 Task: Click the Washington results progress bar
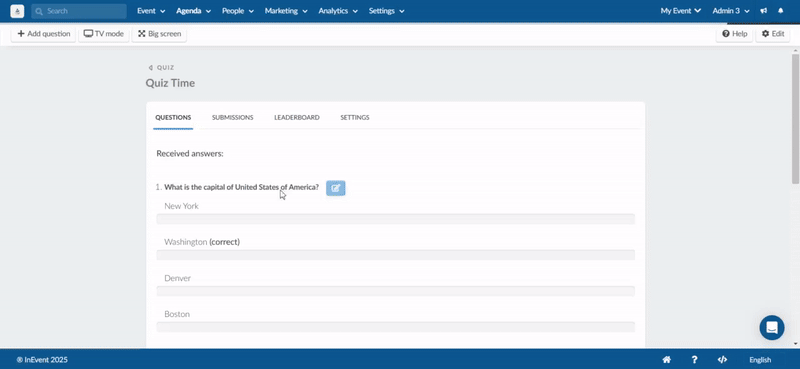click(395, 255)
